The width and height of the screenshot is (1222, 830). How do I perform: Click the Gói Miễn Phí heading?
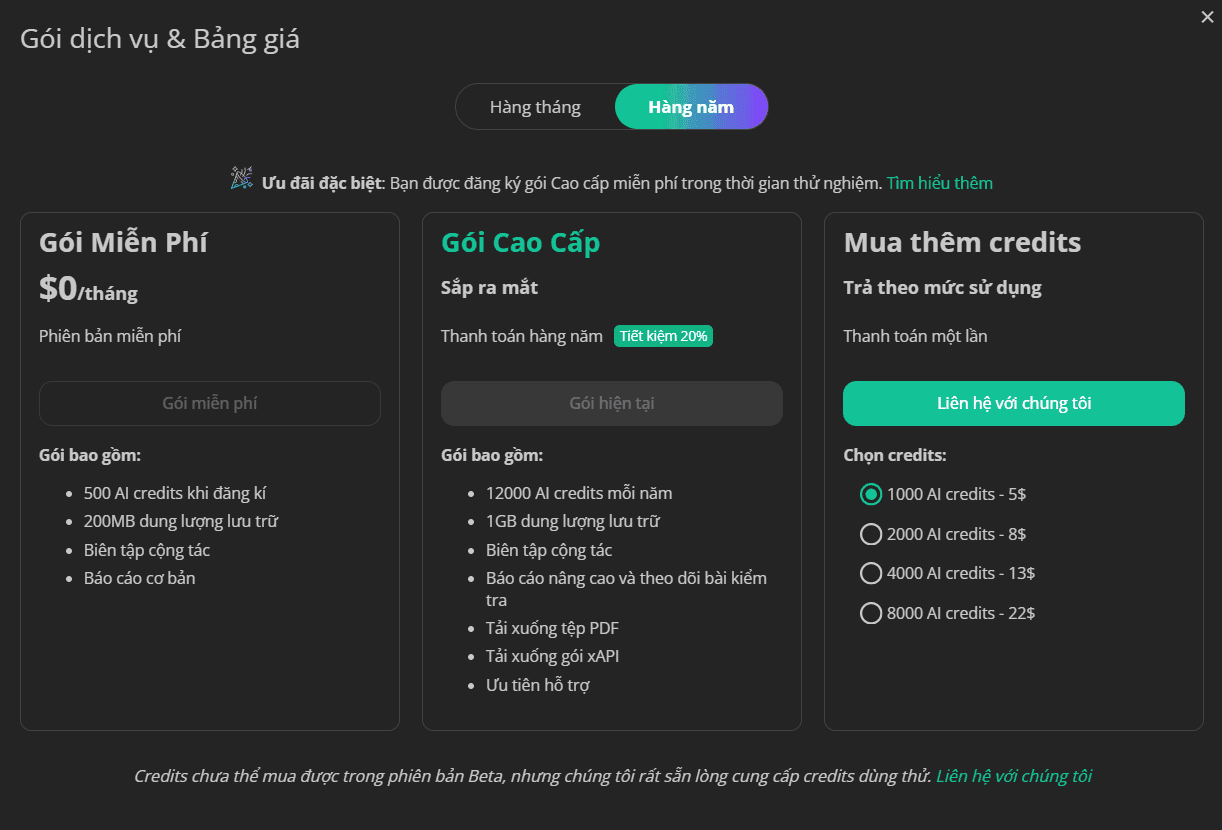[x=123, y=243]
